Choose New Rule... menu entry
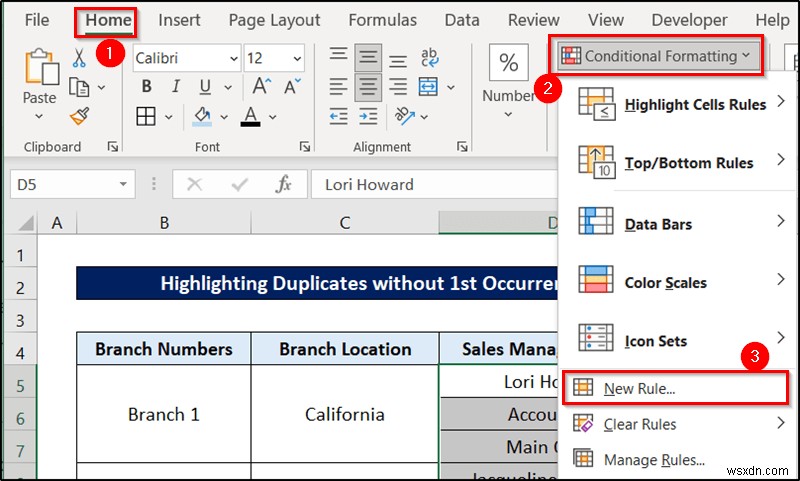Image resolution: width=800 pixels, height=481 pixels. click(675, 388)
